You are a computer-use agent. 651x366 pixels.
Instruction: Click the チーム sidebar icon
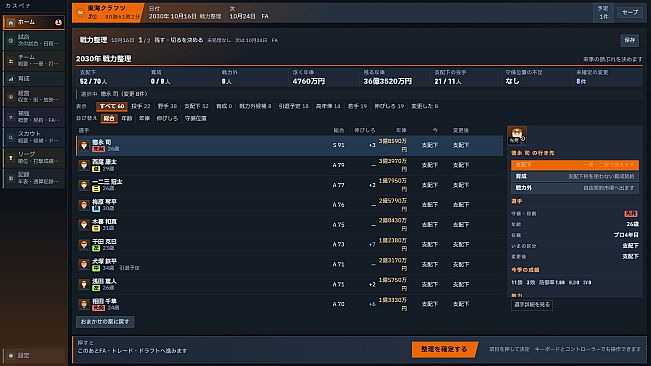11,61
